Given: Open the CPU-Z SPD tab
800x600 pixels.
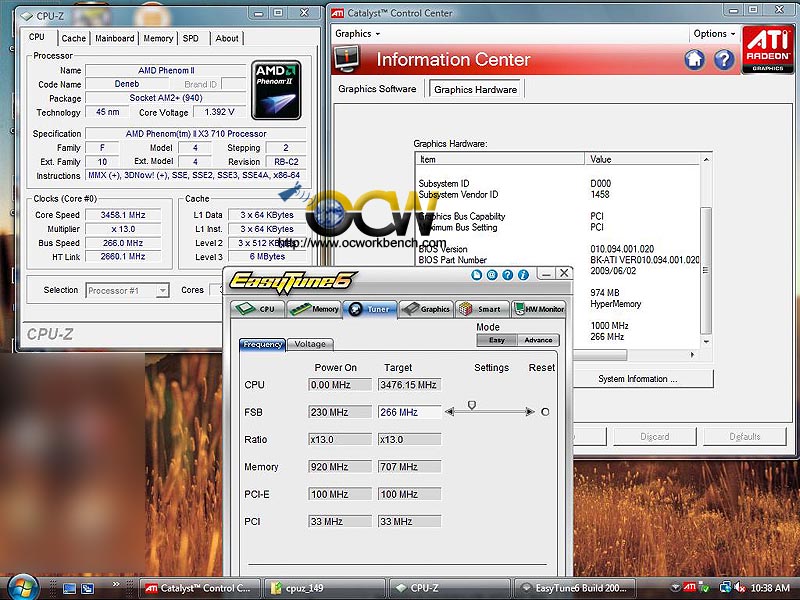Looking at the screenshot, I should coord(191,38).
